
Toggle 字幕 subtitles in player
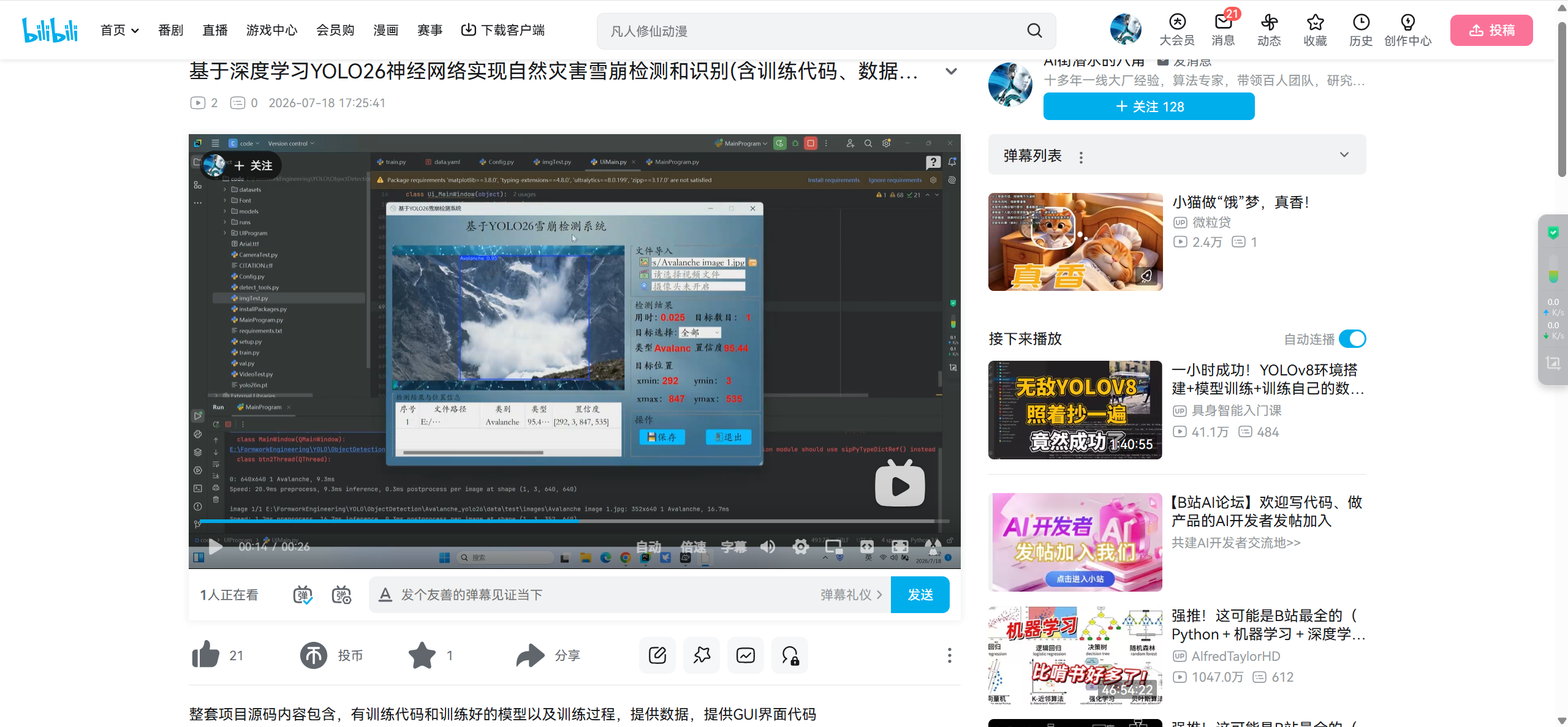click(x=733, y=546)
